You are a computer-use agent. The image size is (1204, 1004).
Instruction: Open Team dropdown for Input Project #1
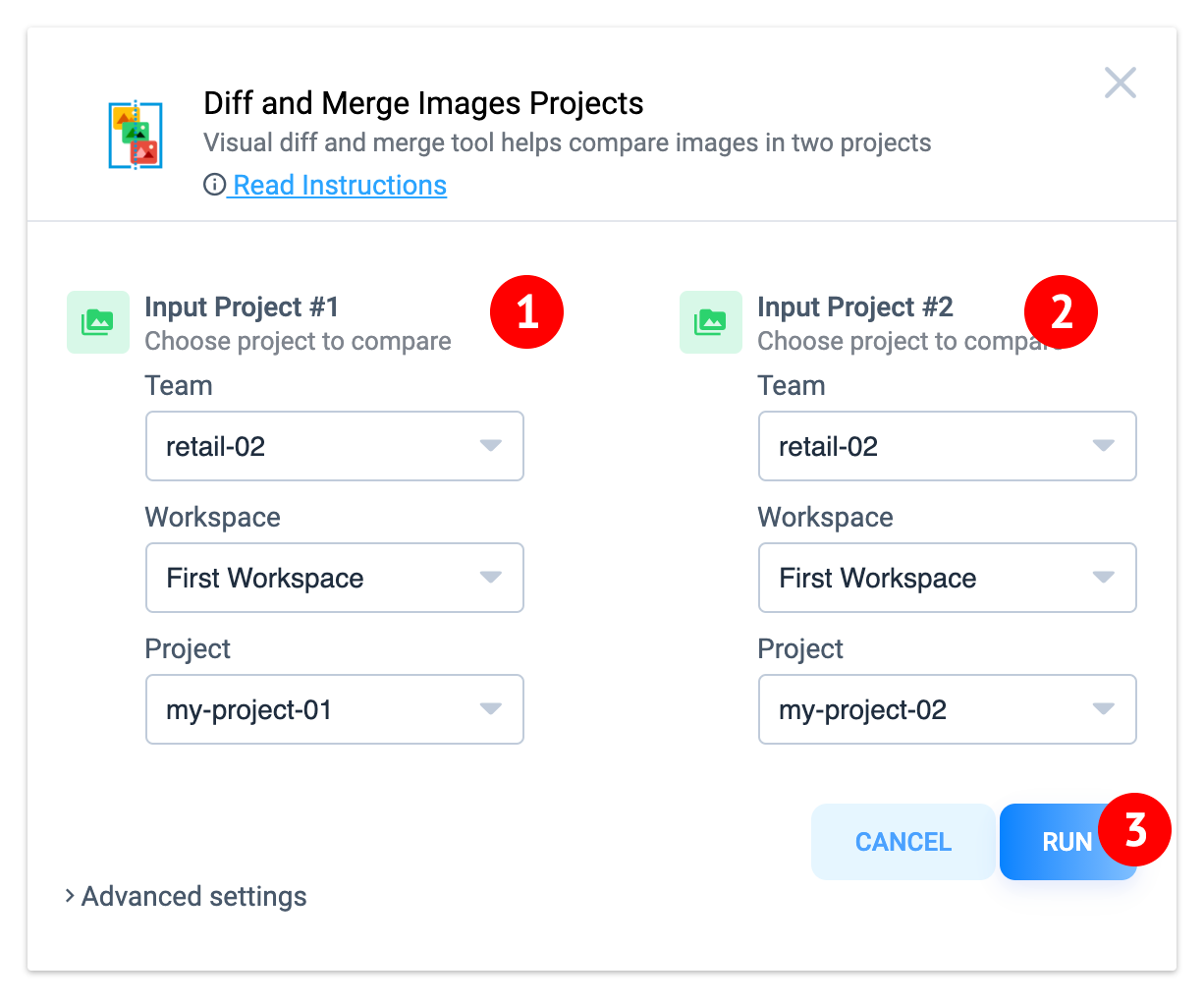point(335,446)
